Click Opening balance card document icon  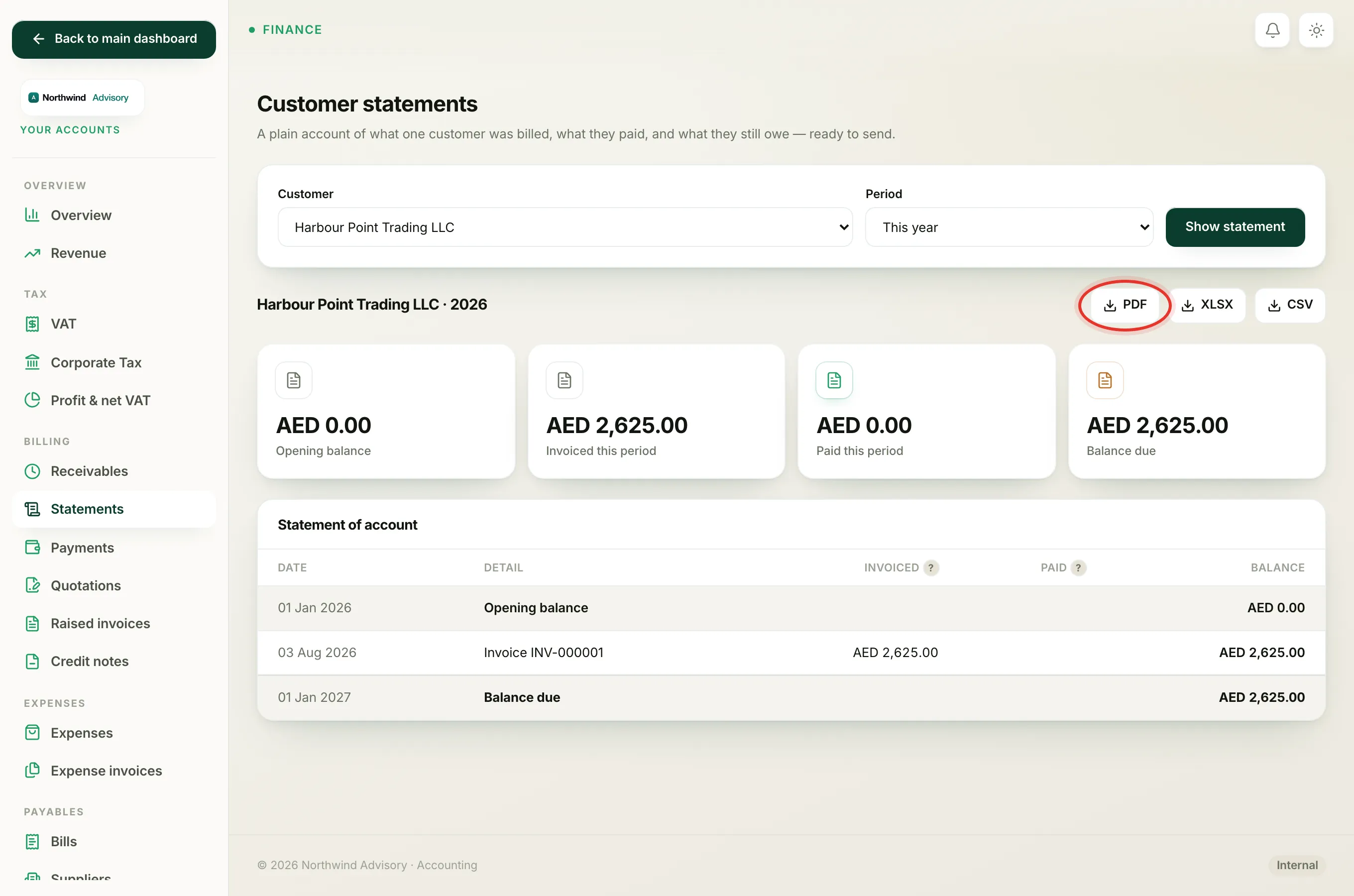coord(294,380)
